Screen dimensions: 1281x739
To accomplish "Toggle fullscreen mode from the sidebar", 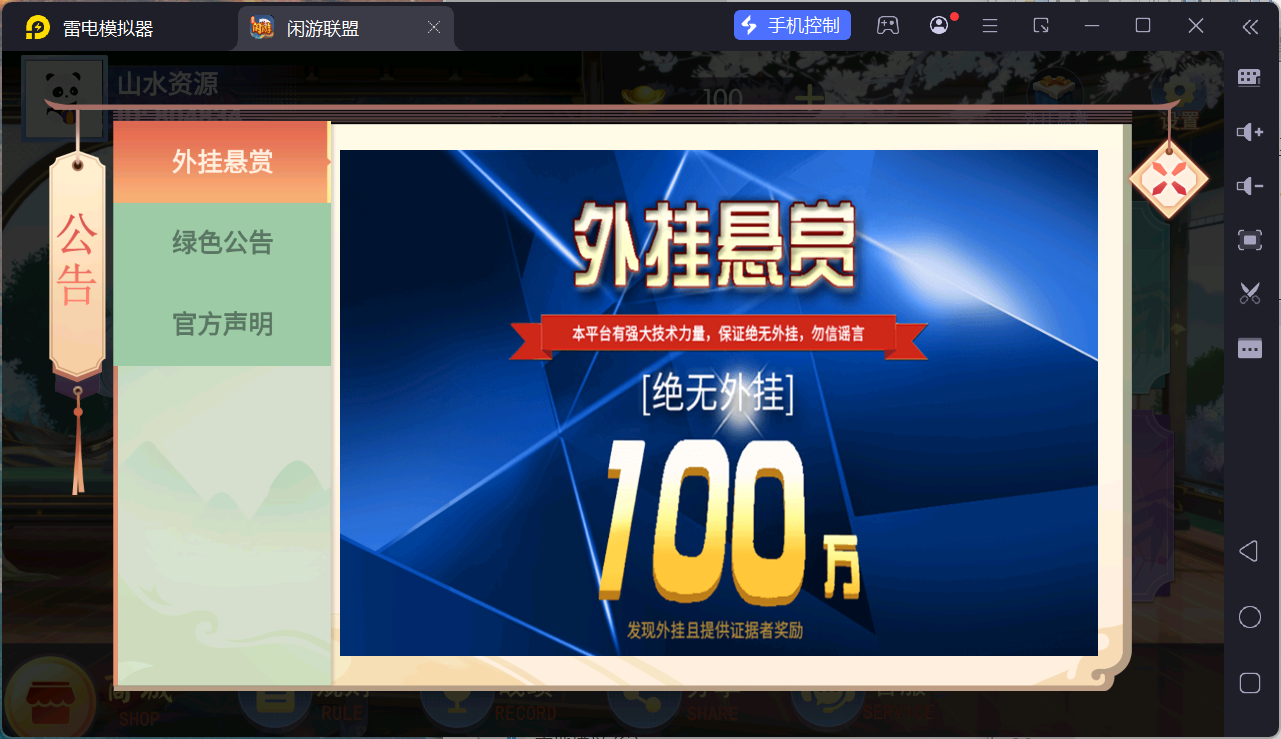I will [1248, 240].
